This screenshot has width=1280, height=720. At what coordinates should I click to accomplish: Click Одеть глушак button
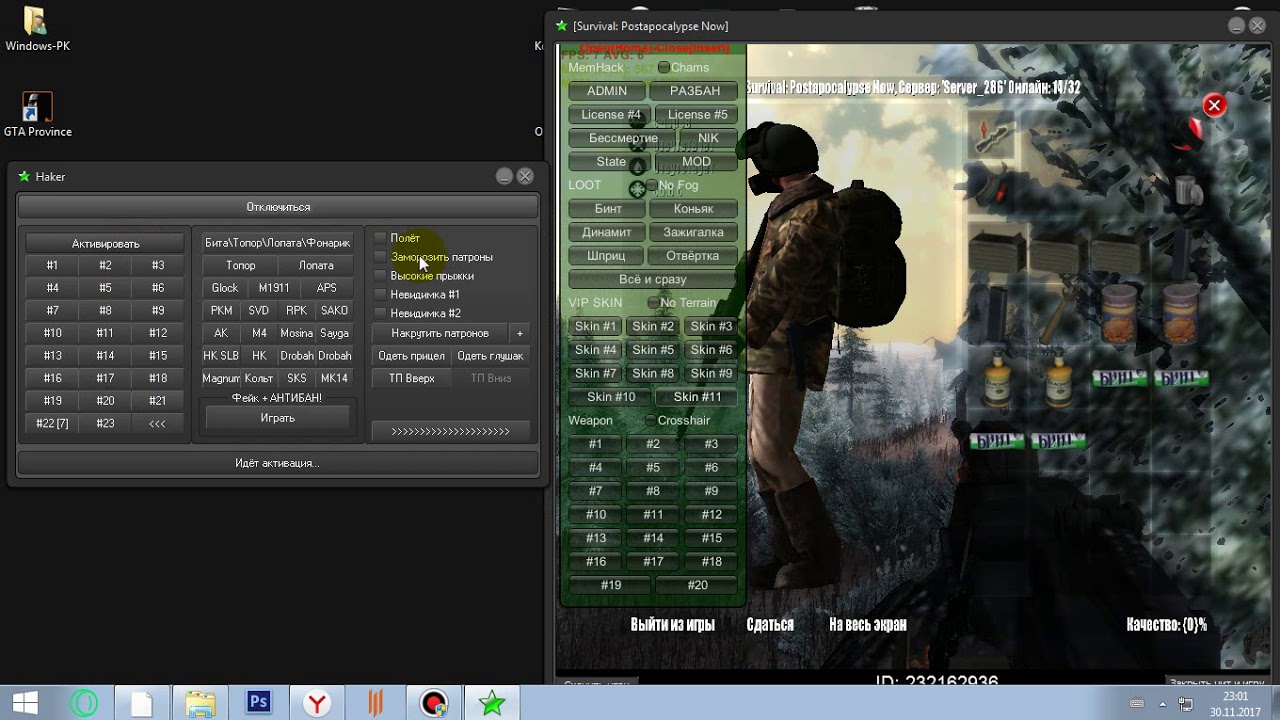[x=490, y=356]
